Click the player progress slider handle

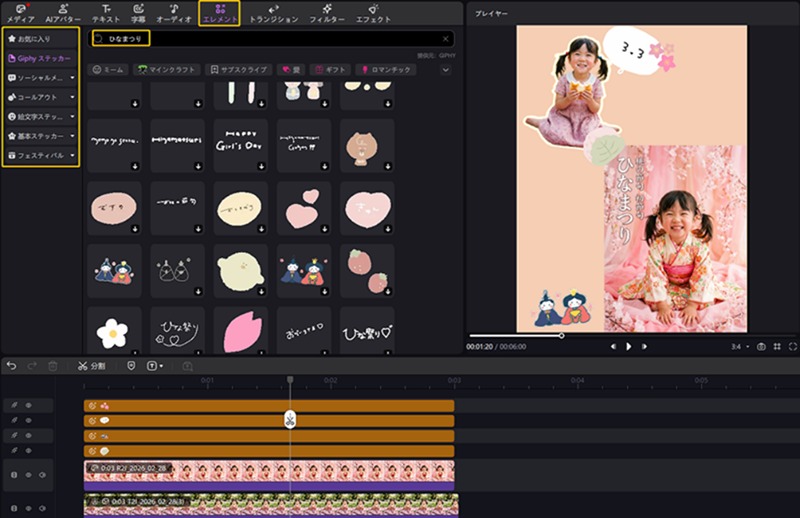coord(561,335)
